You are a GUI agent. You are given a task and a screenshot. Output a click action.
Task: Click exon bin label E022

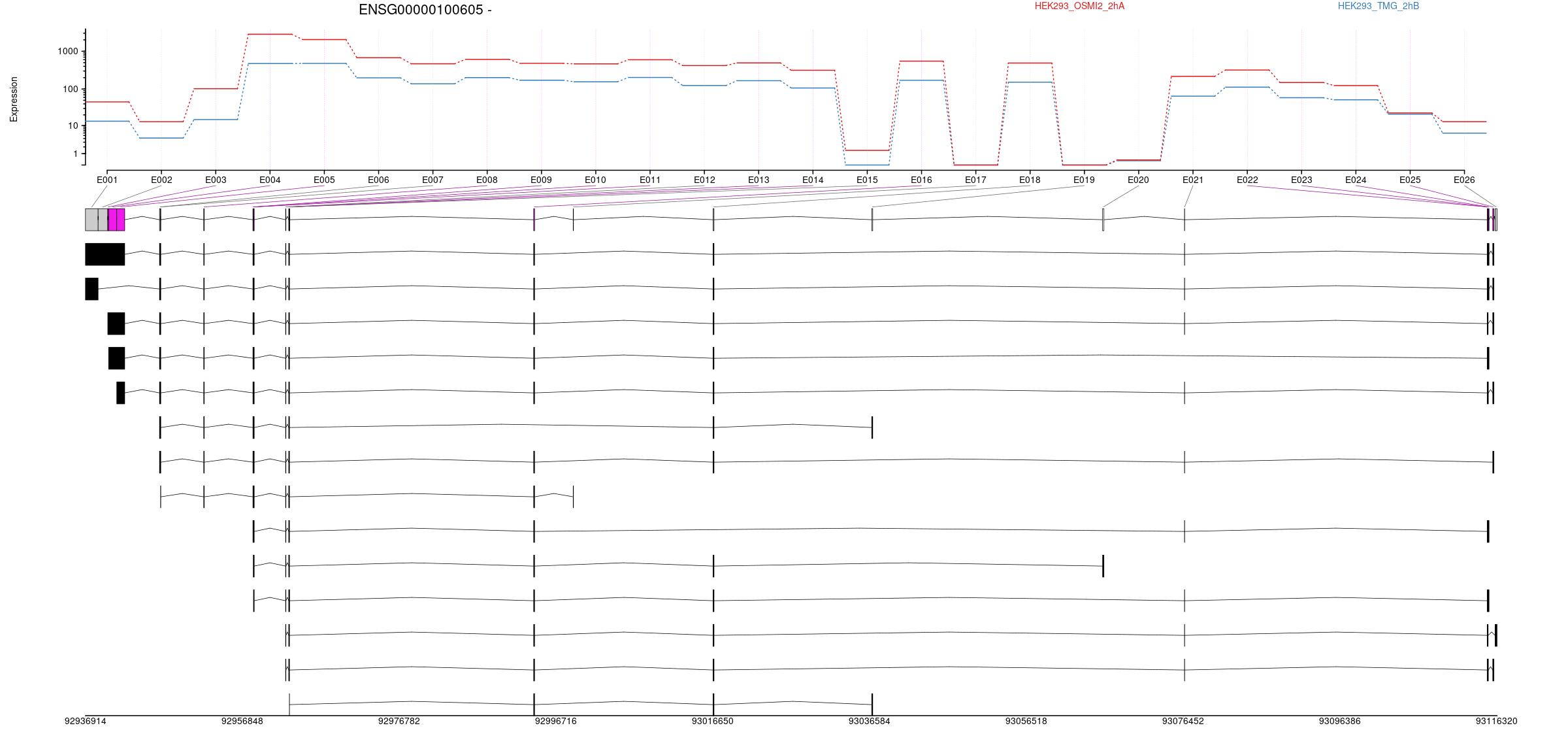pos(1247,180)
